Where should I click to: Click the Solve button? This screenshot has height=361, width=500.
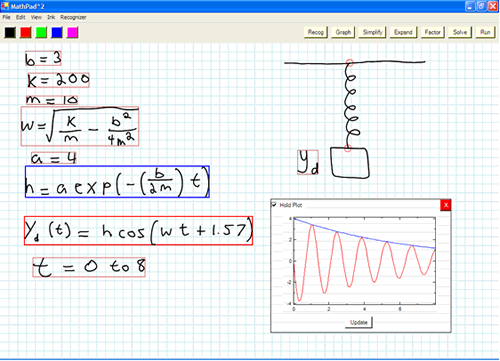pyautogui.click(x=460, y=32)
